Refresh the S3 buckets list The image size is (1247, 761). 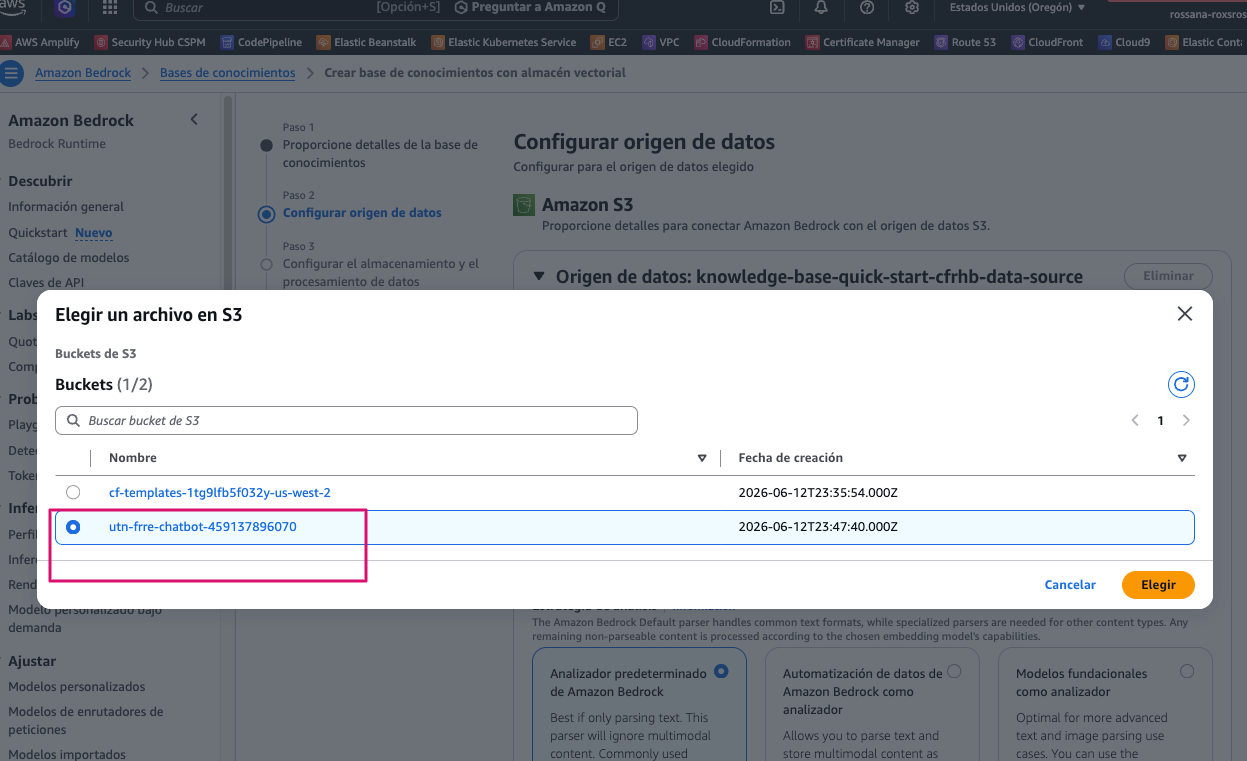coord(1181,385)
